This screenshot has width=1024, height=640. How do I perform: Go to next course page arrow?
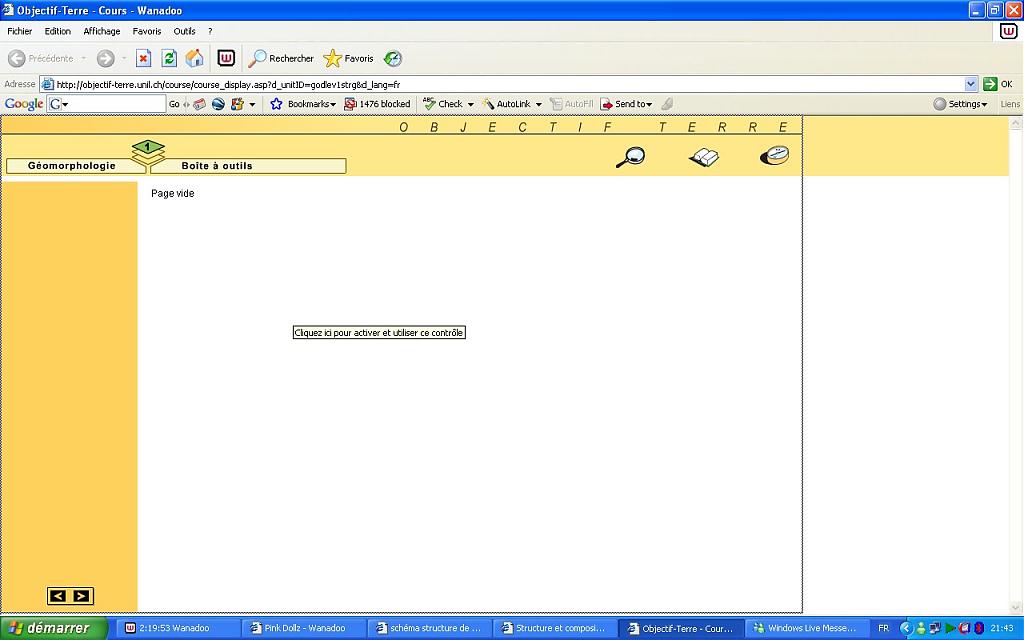tap(82, 596)
